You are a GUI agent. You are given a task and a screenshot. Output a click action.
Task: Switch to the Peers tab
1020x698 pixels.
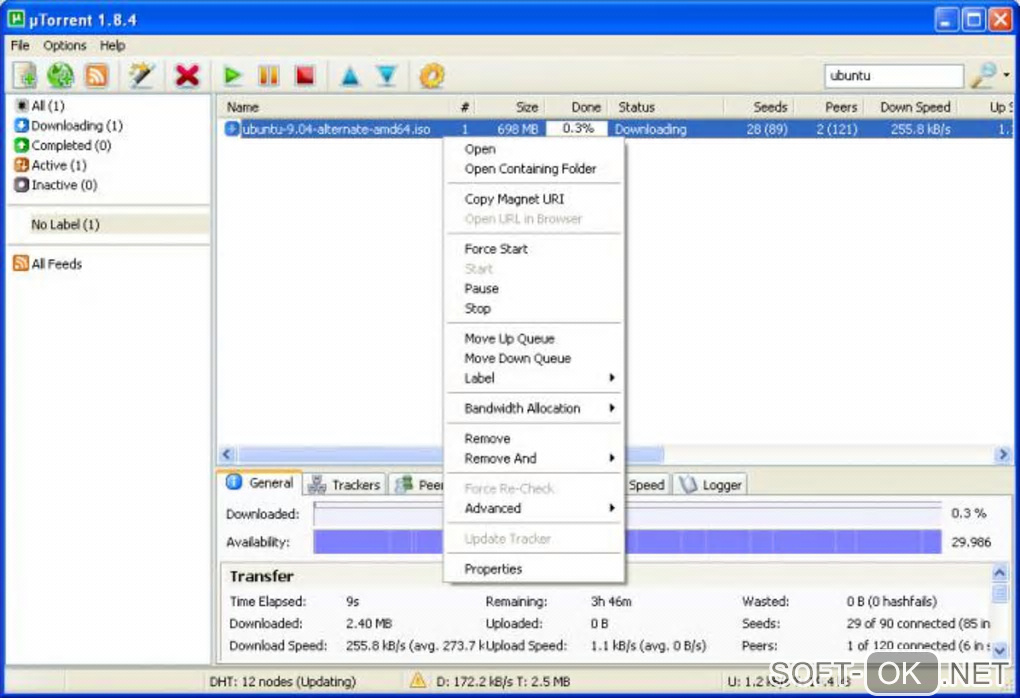[418, 485]
